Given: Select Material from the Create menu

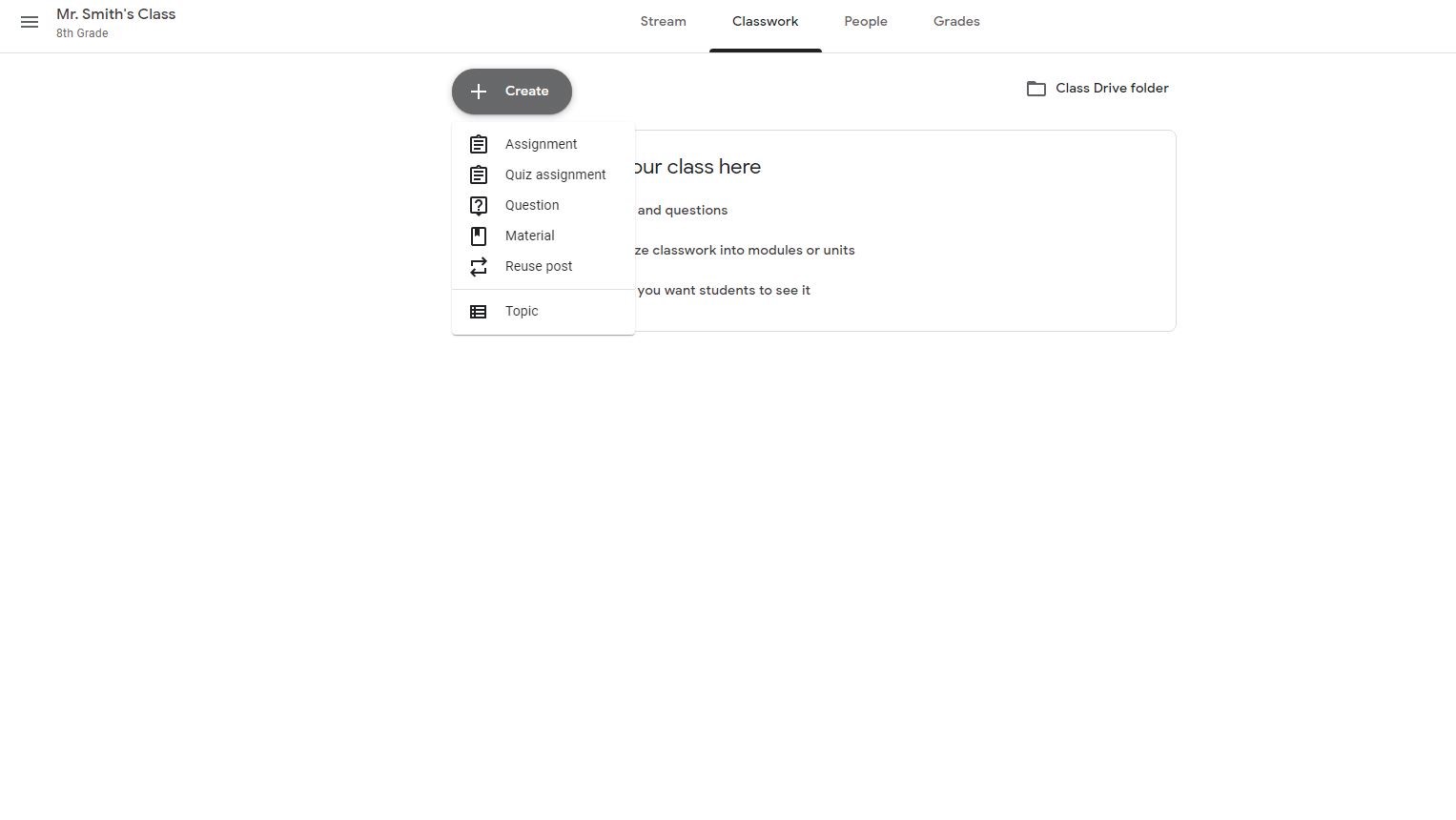Looking at the screenshot, I should 529,236.
